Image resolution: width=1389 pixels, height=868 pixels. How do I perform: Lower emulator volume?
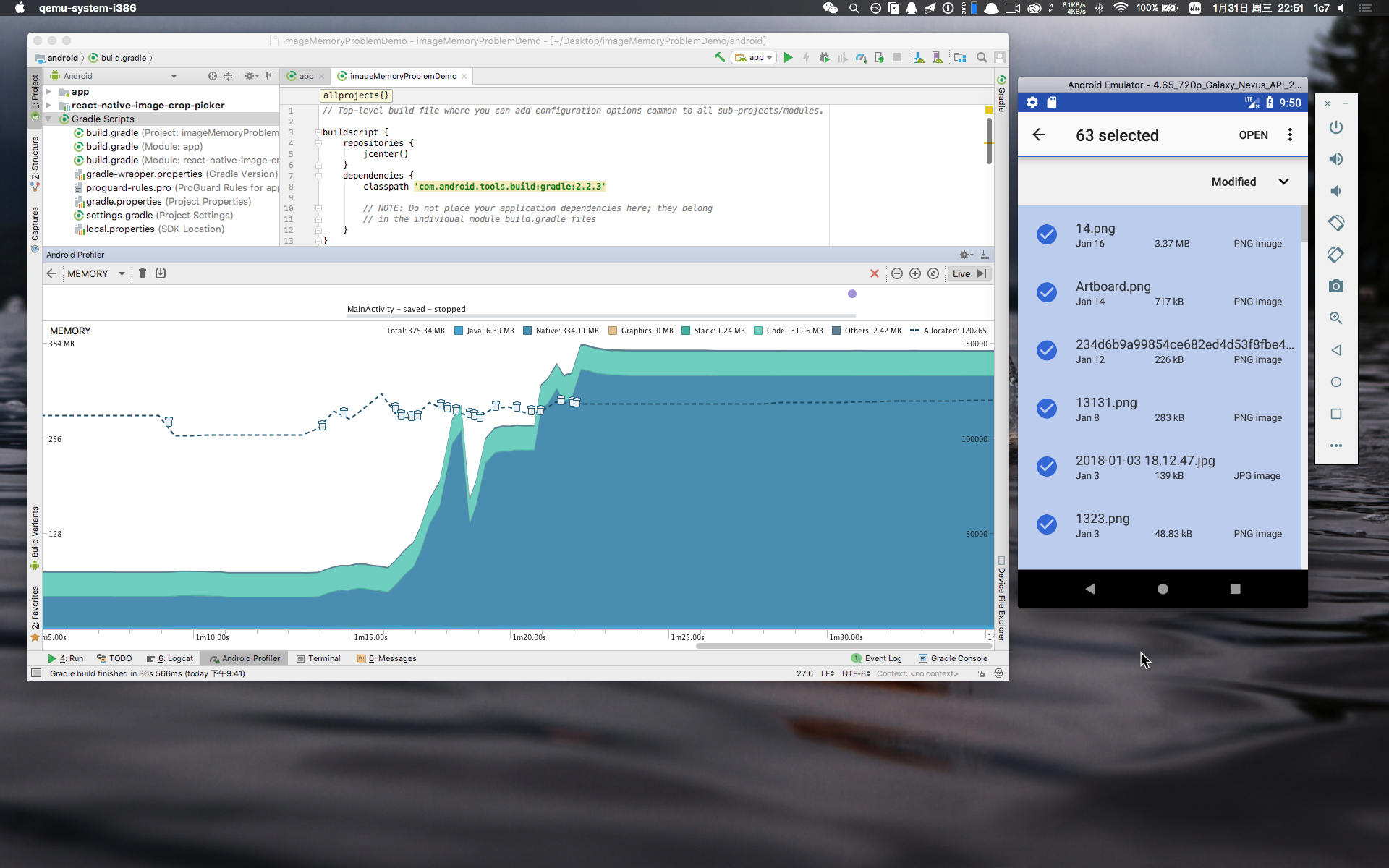coord(1336,191)
